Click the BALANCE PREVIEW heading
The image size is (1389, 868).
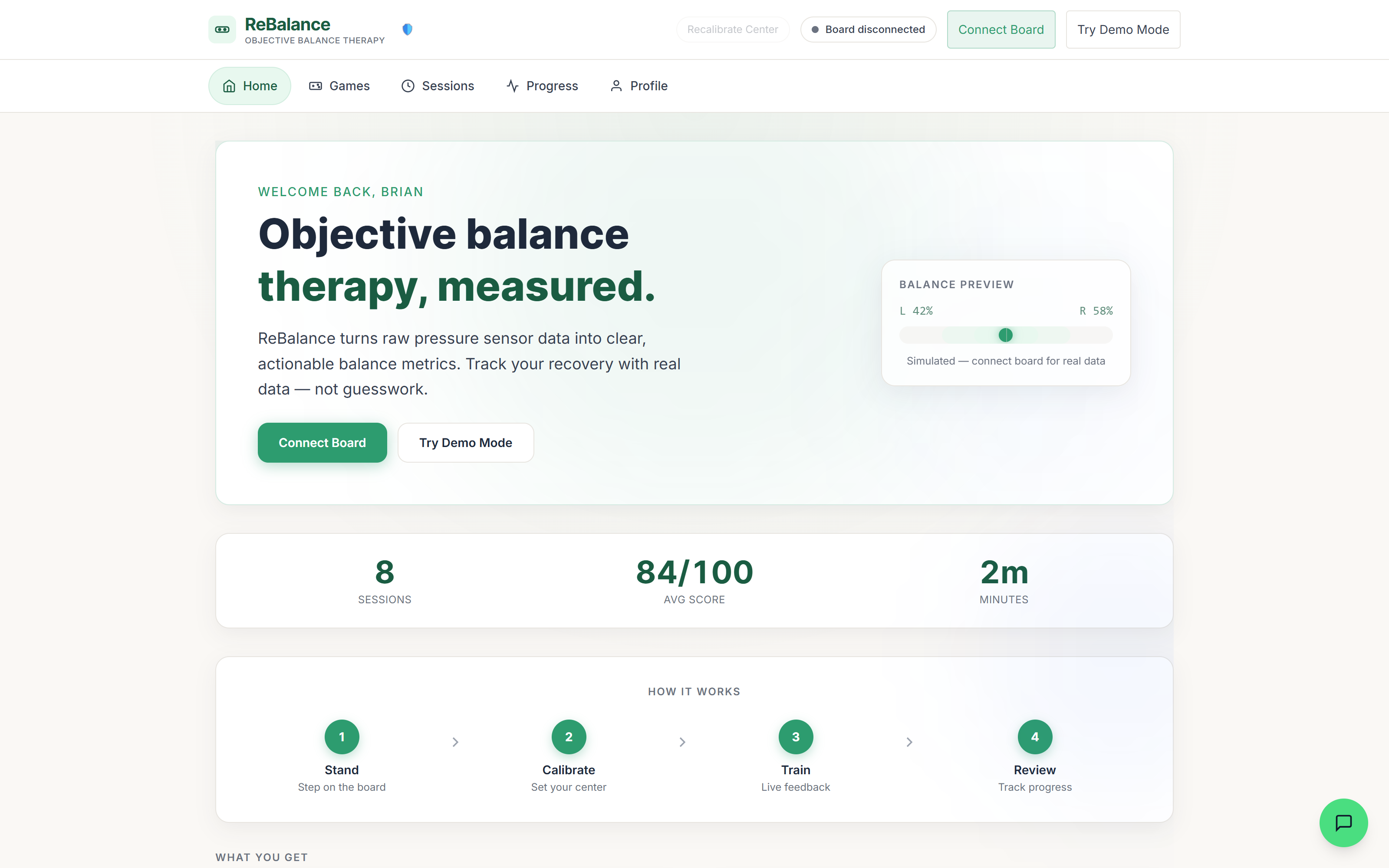pyautogui.click(x=956, y=285)
